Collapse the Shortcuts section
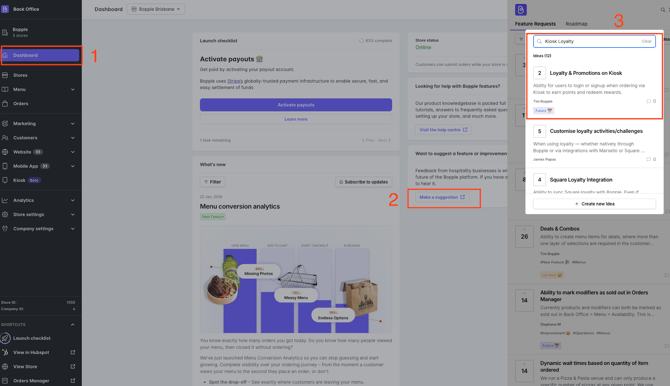 click(x=73, y=324)
